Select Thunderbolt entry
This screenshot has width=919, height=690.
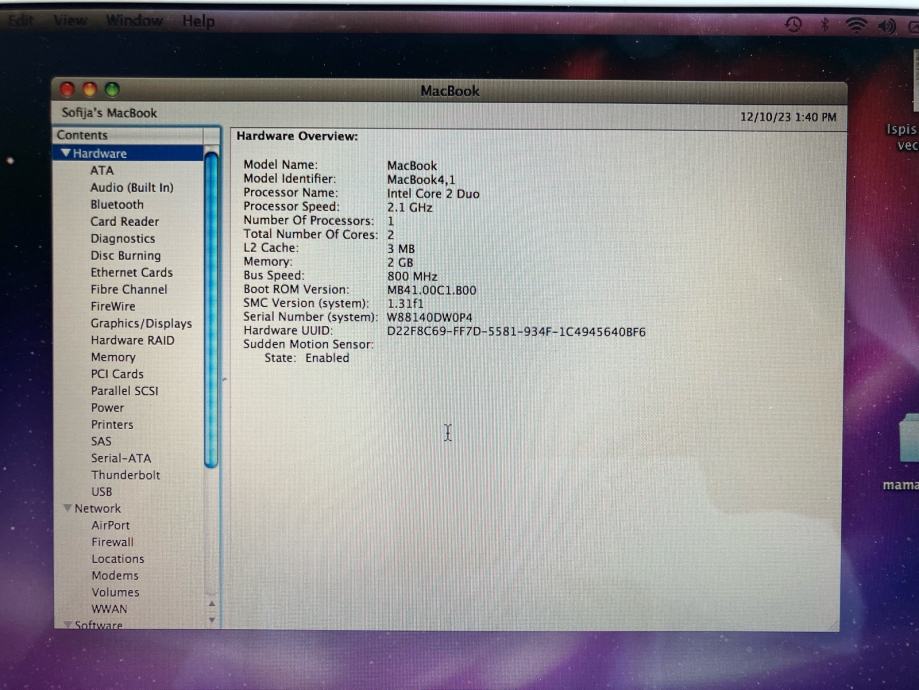(125, 475)
